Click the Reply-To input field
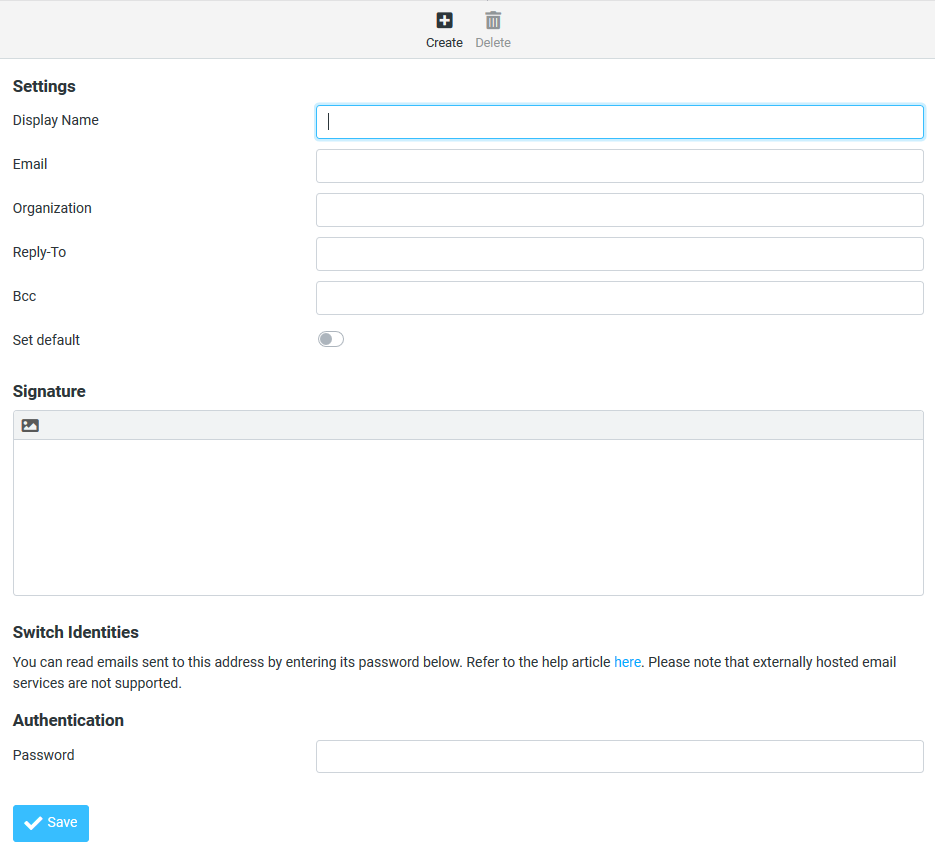Viewport: 935px width, 851px height. coord(619,254)
